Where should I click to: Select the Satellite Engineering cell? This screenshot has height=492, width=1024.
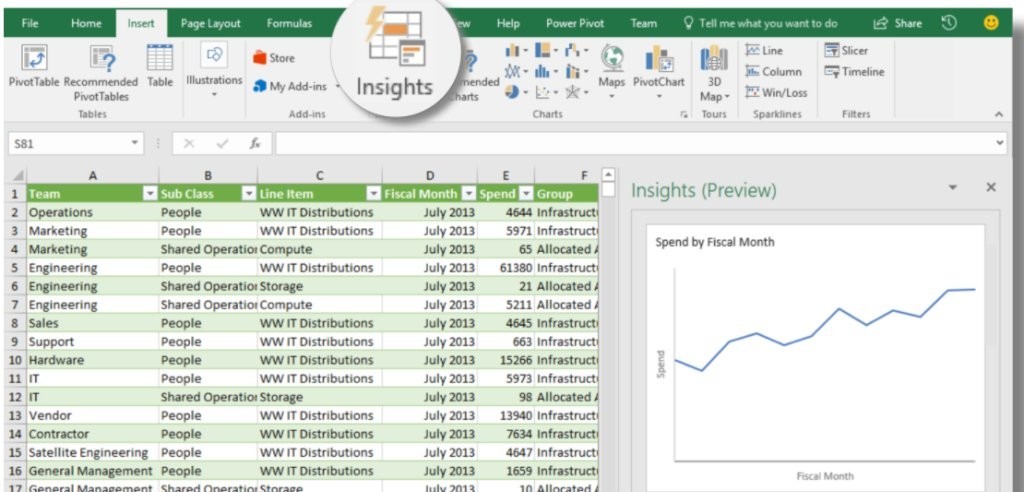[93, 452]
